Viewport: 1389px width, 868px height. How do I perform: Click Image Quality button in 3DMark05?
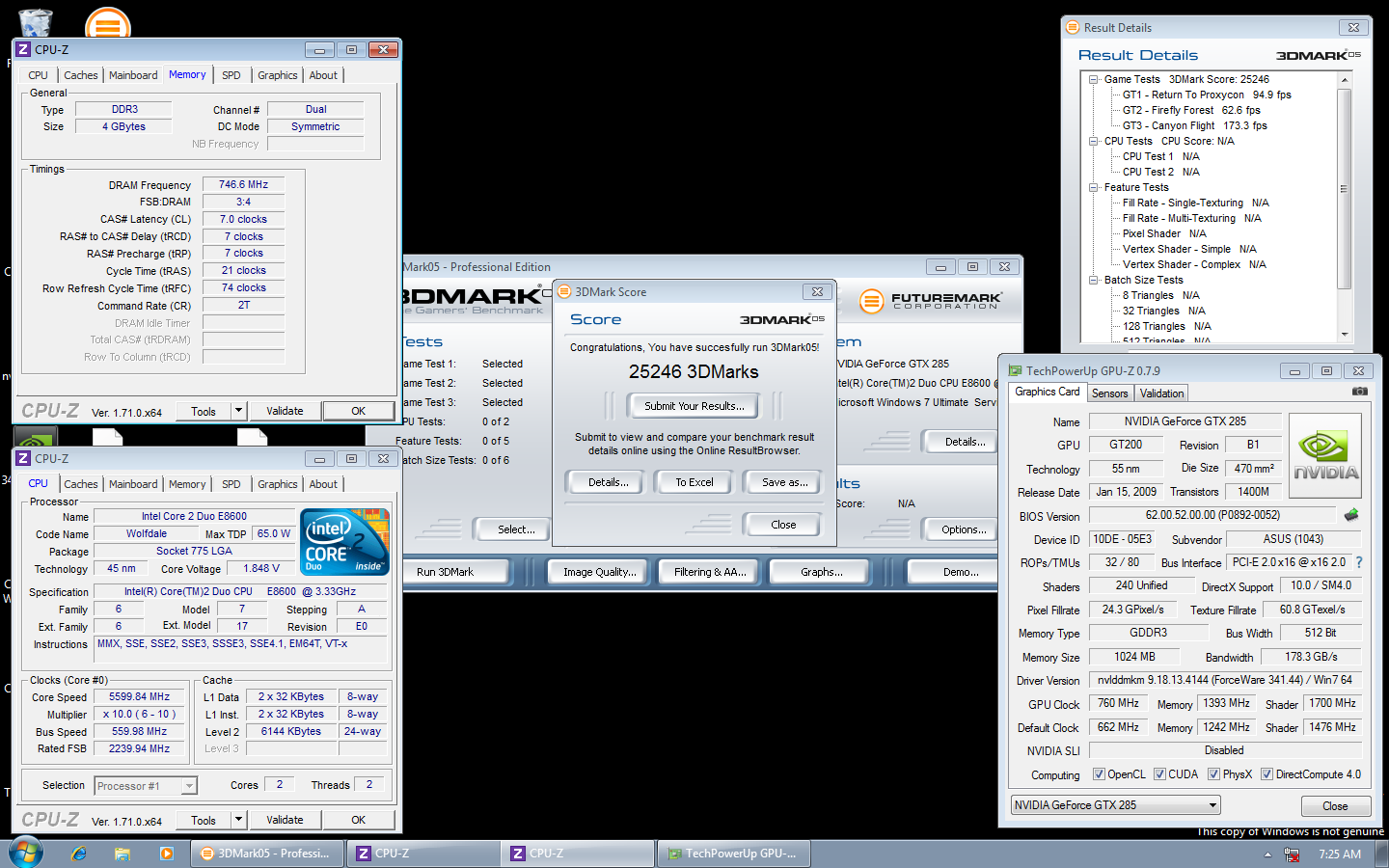coord(600,572)
